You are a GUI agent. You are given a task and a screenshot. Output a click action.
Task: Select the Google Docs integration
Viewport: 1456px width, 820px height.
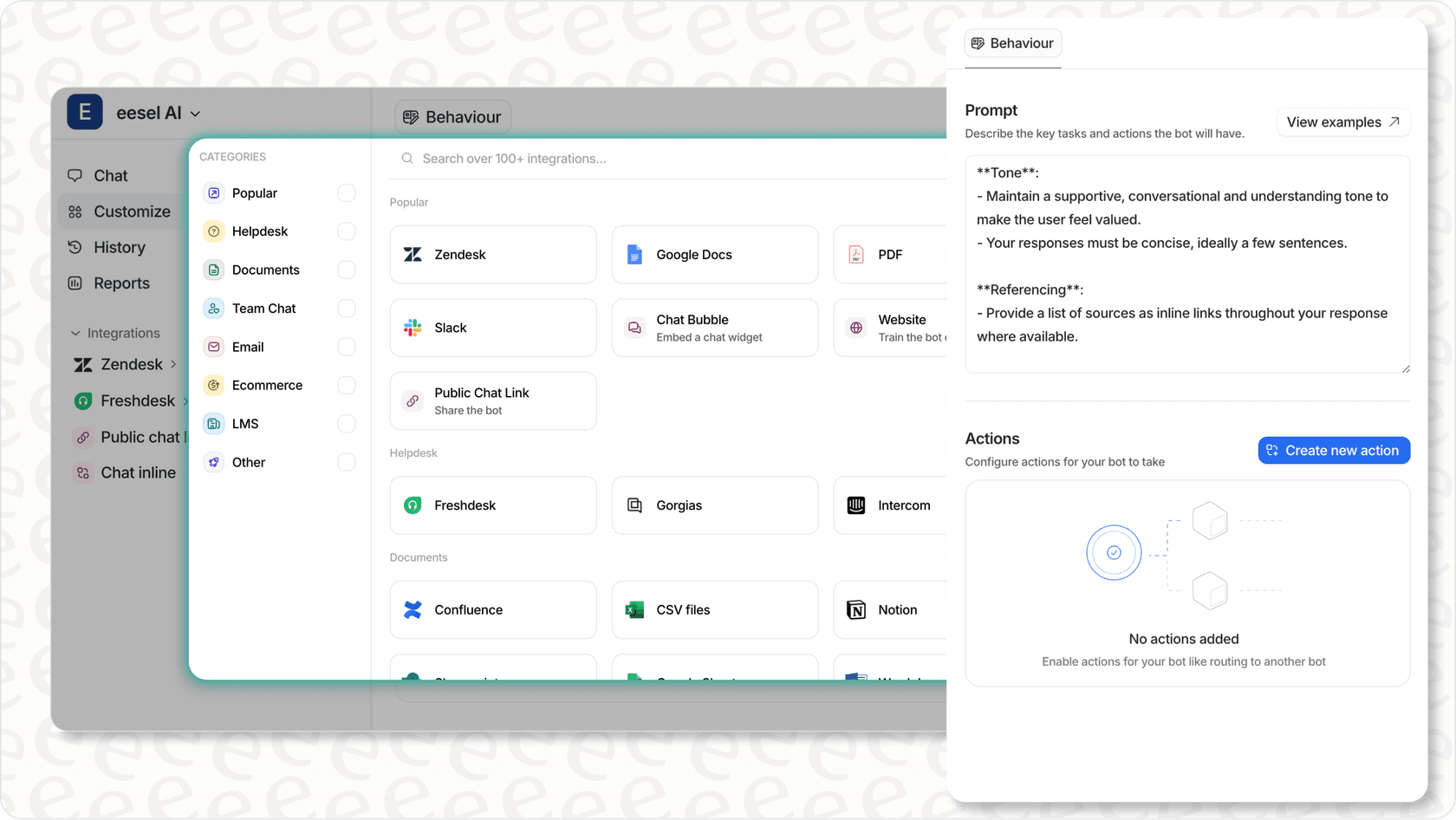pos(714,254)
